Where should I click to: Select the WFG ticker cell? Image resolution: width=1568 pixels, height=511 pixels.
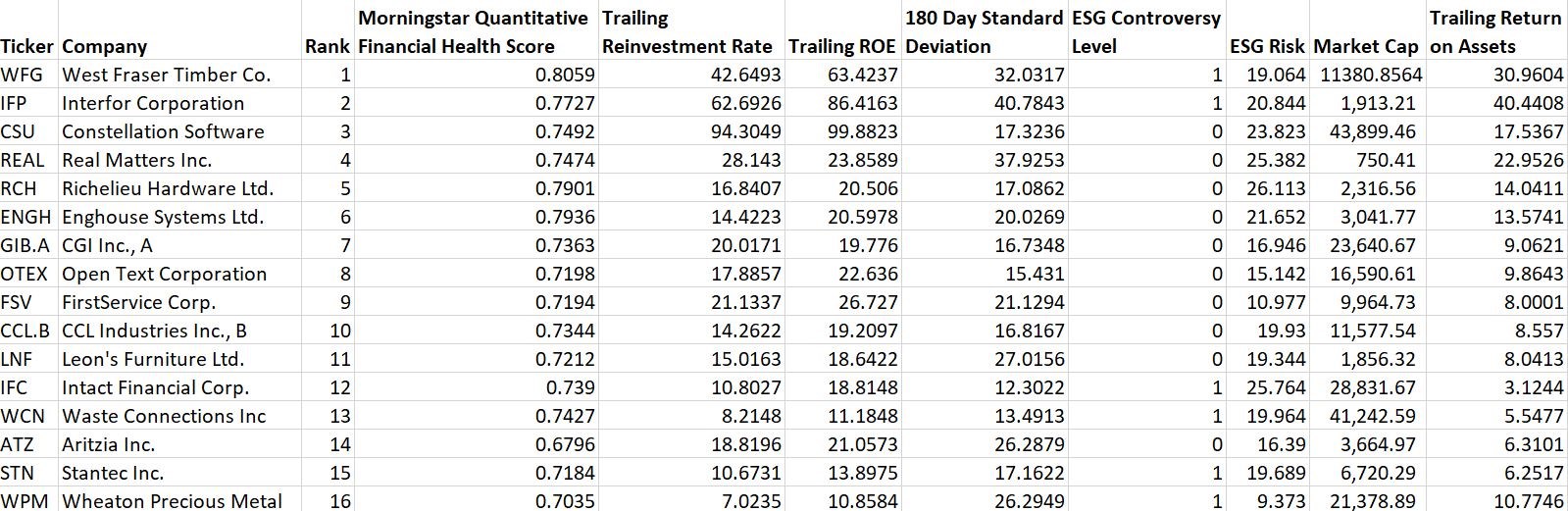point(22,75)
